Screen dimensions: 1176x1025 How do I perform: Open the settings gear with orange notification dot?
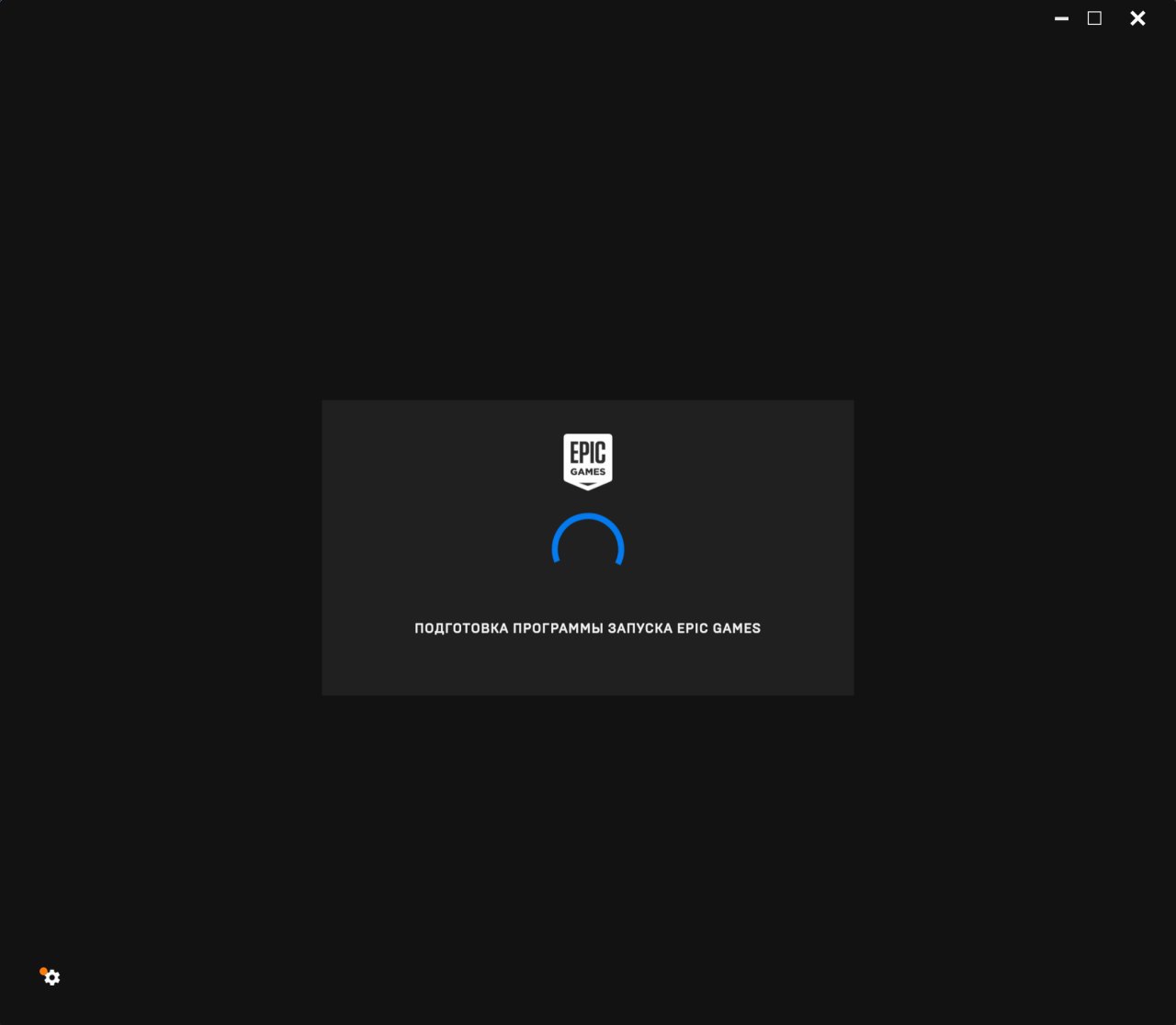pyautogui.click(x=51, y=976)
